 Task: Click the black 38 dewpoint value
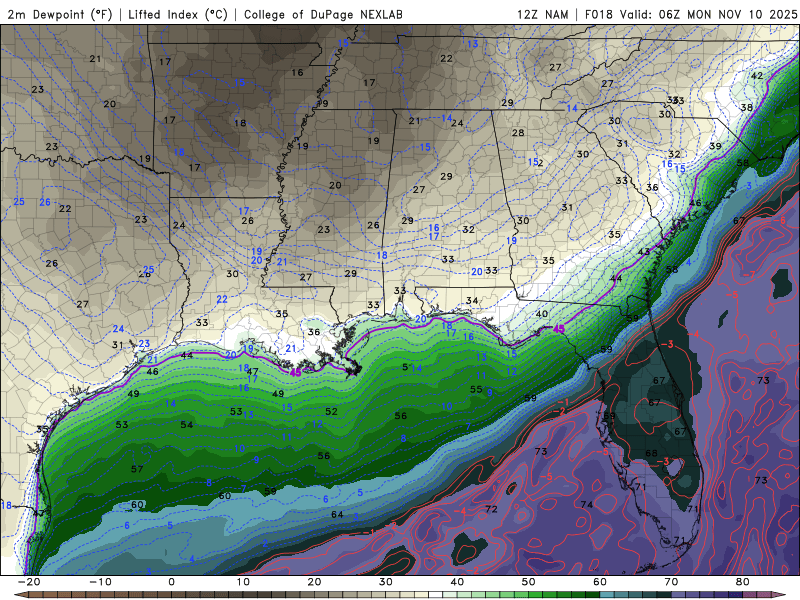pos(747,107)
